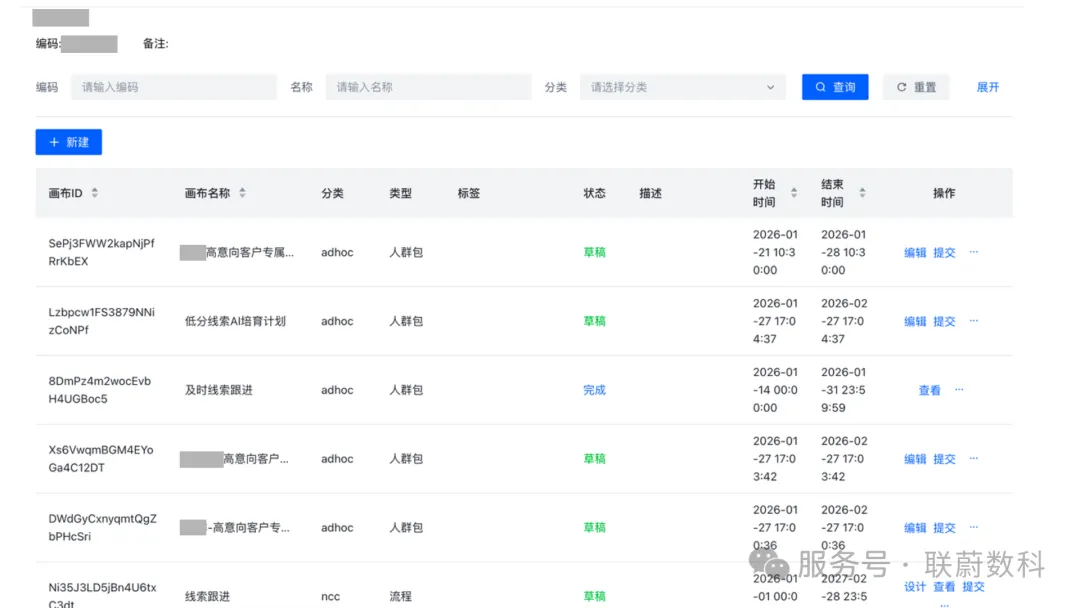The height and width of the screenshot is (608, 1080).
Task: Sort rows by 结束时间 column
Action: point(862,192)
